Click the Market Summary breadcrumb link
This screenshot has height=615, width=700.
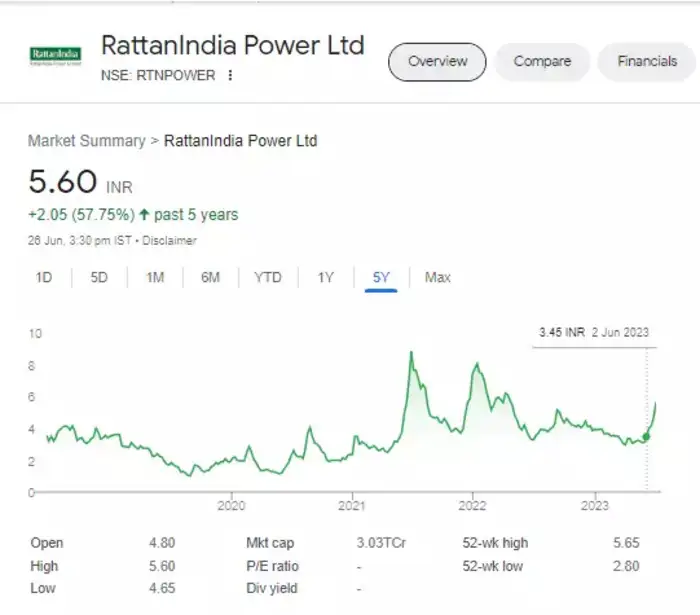point(86,141)
